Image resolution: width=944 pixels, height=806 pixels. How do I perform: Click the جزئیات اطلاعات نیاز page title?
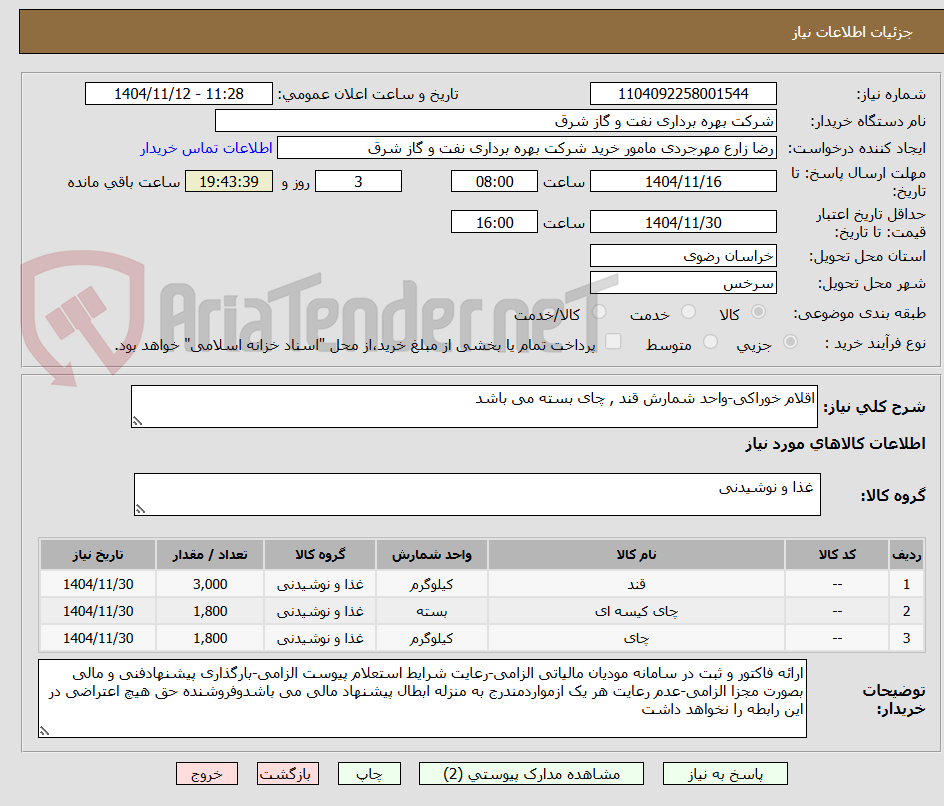852,32
